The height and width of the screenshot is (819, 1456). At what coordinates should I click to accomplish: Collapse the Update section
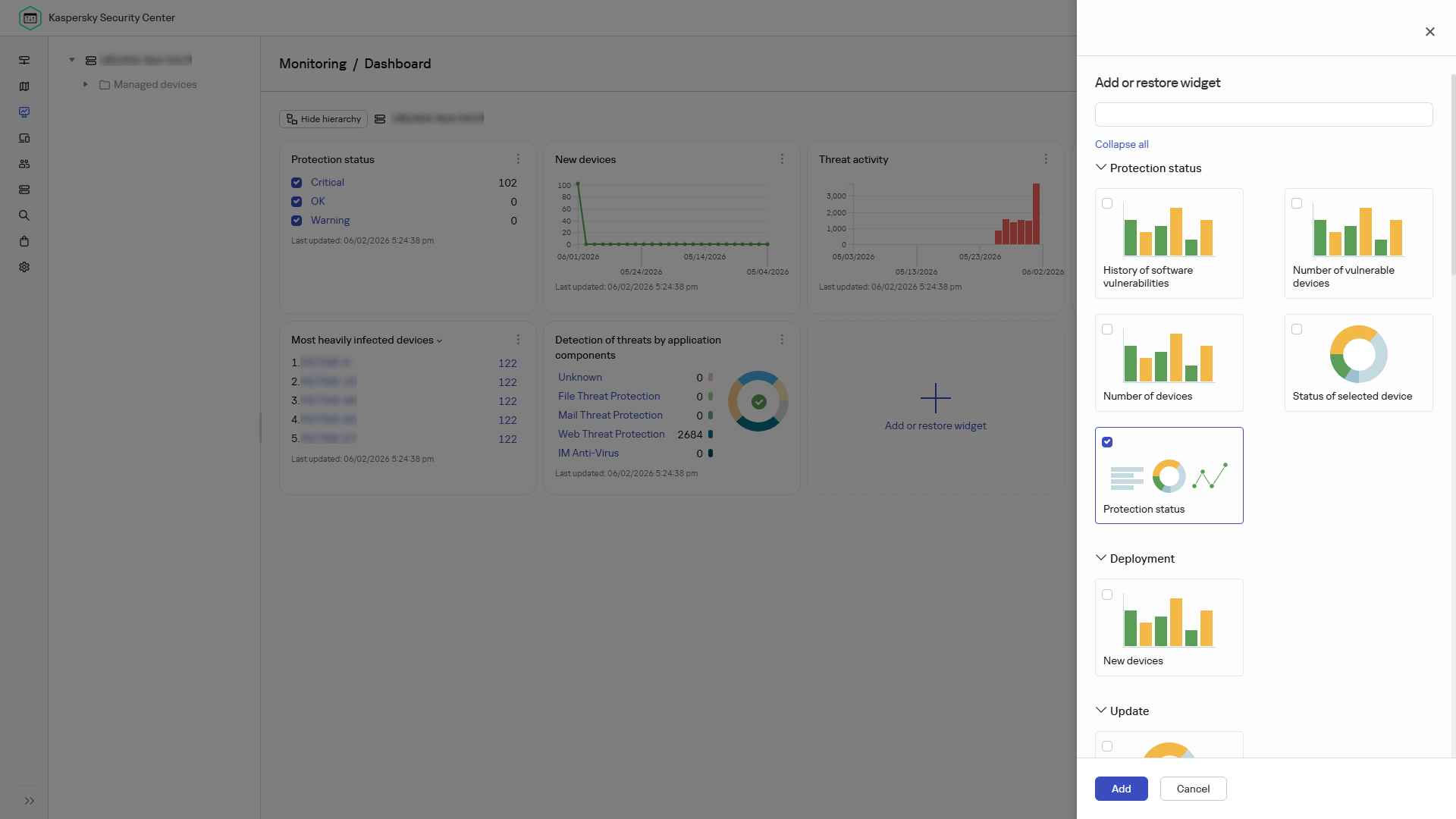(1101, 711)
